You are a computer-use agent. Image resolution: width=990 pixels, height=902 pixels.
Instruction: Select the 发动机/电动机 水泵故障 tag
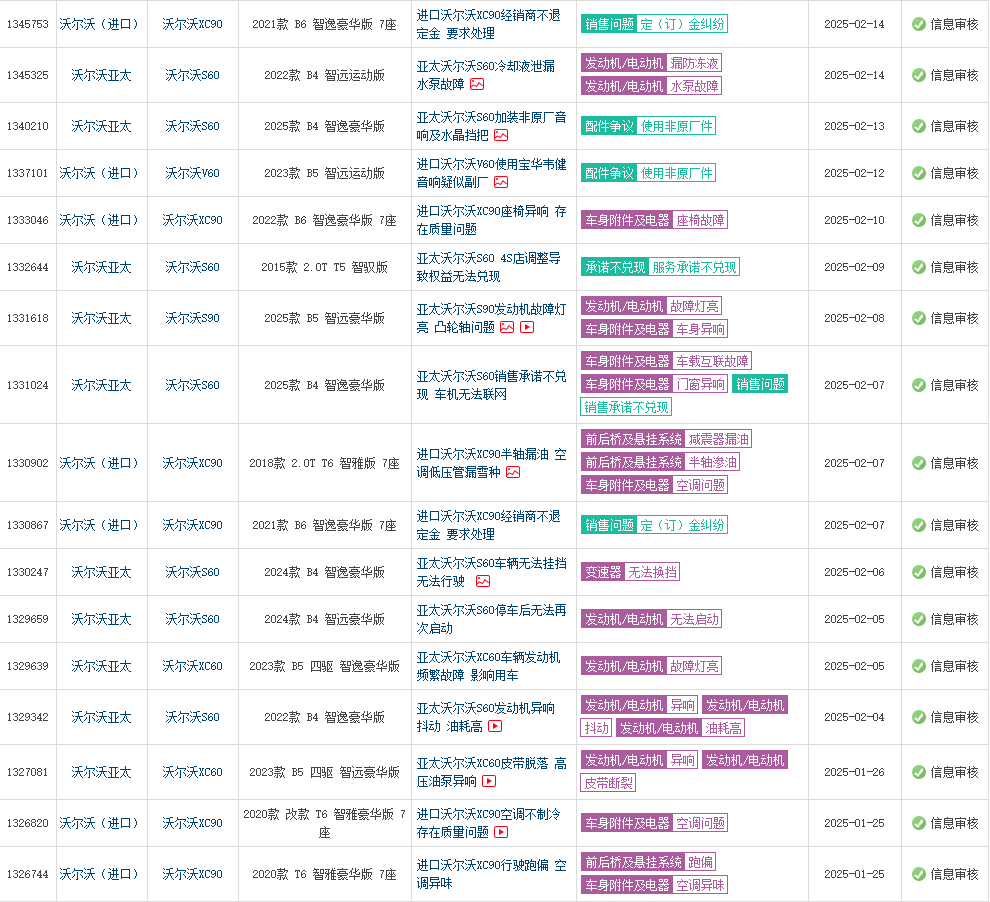coord(651,86)
